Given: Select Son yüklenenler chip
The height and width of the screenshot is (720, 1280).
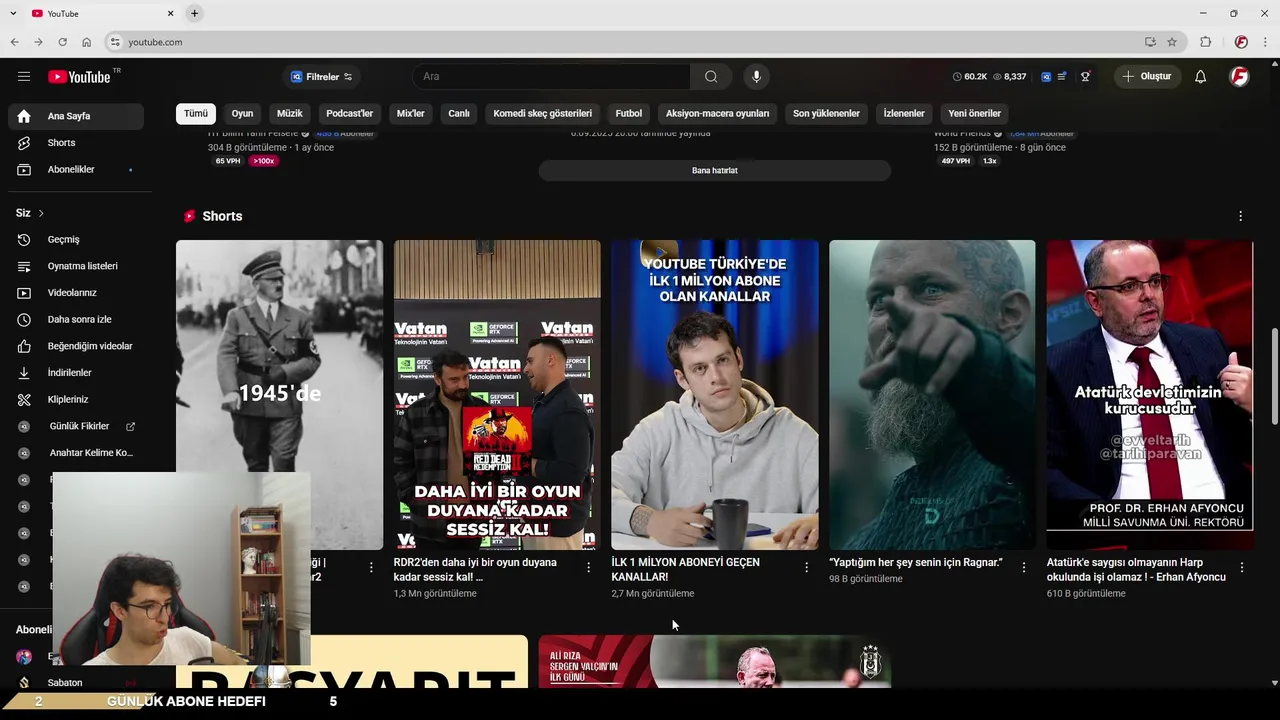Looking at the screenshot, I should point(826,113).
